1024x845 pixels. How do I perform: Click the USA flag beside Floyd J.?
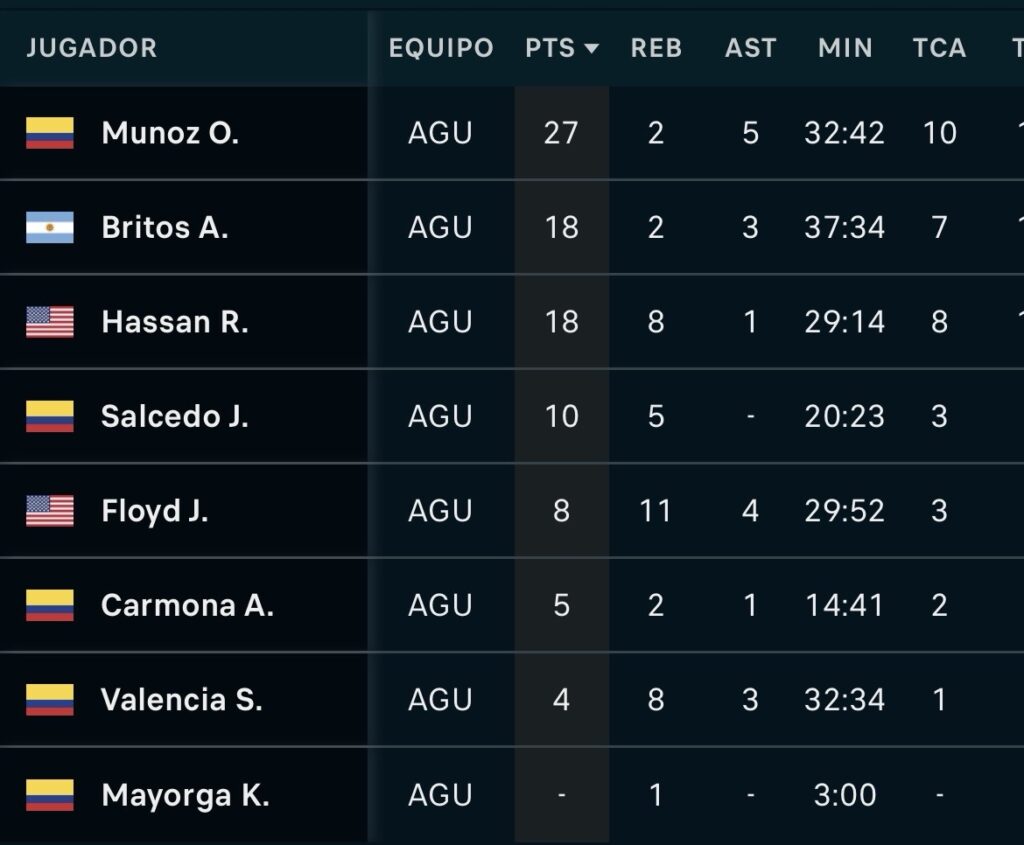50,511
